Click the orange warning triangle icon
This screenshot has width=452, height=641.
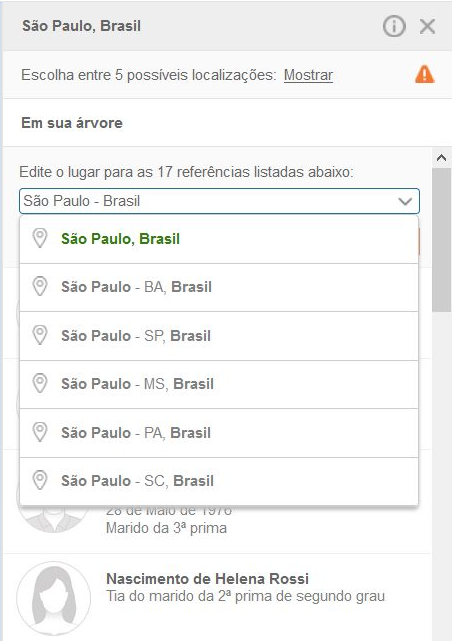425,75
